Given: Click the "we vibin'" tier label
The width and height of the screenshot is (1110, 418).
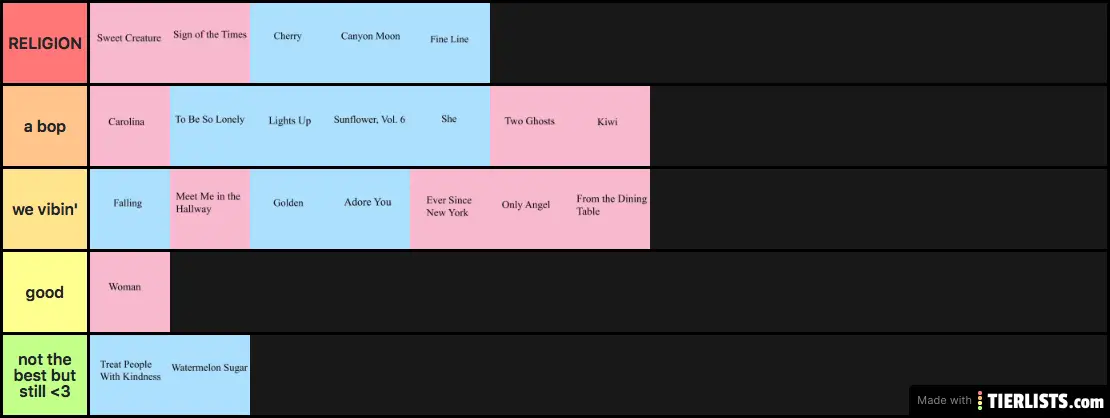Looking at the screenshot, I should pyautogui.click(x=44, y=209).
